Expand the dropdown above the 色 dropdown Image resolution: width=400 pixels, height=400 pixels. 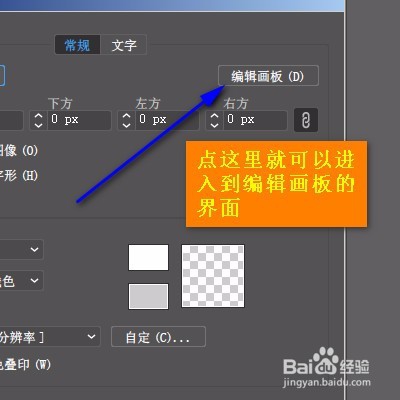pos(21,249)
